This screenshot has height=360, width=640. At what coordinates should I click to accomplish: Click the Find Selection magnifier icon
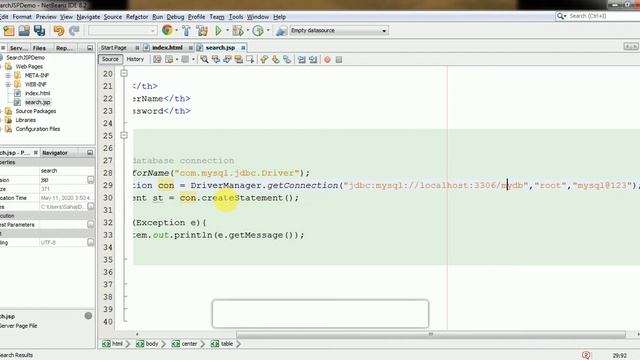tap(204, 60)
